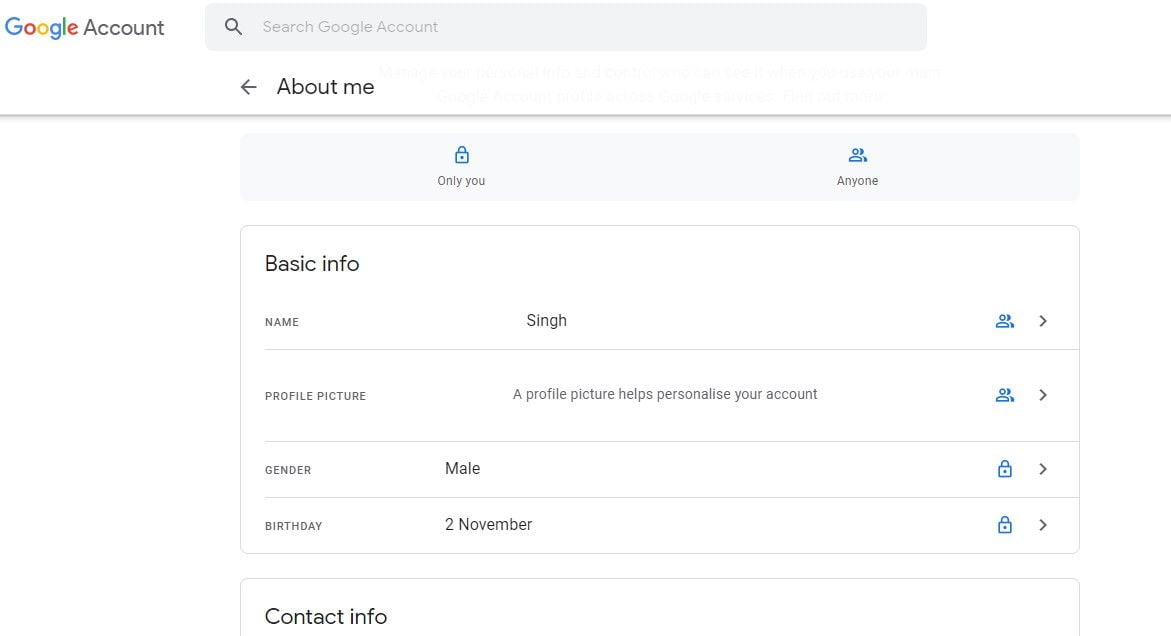
Task: Open the Name row chevron arrow
Action: point(1043,321)
